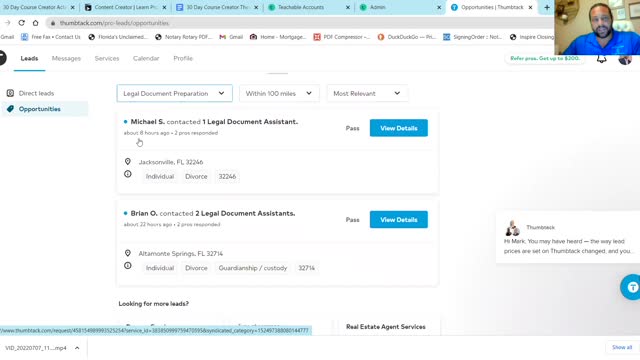Open the notifications bell icon
The width and height of the screenshot is (640, 360).
click(x=602, y=59)
